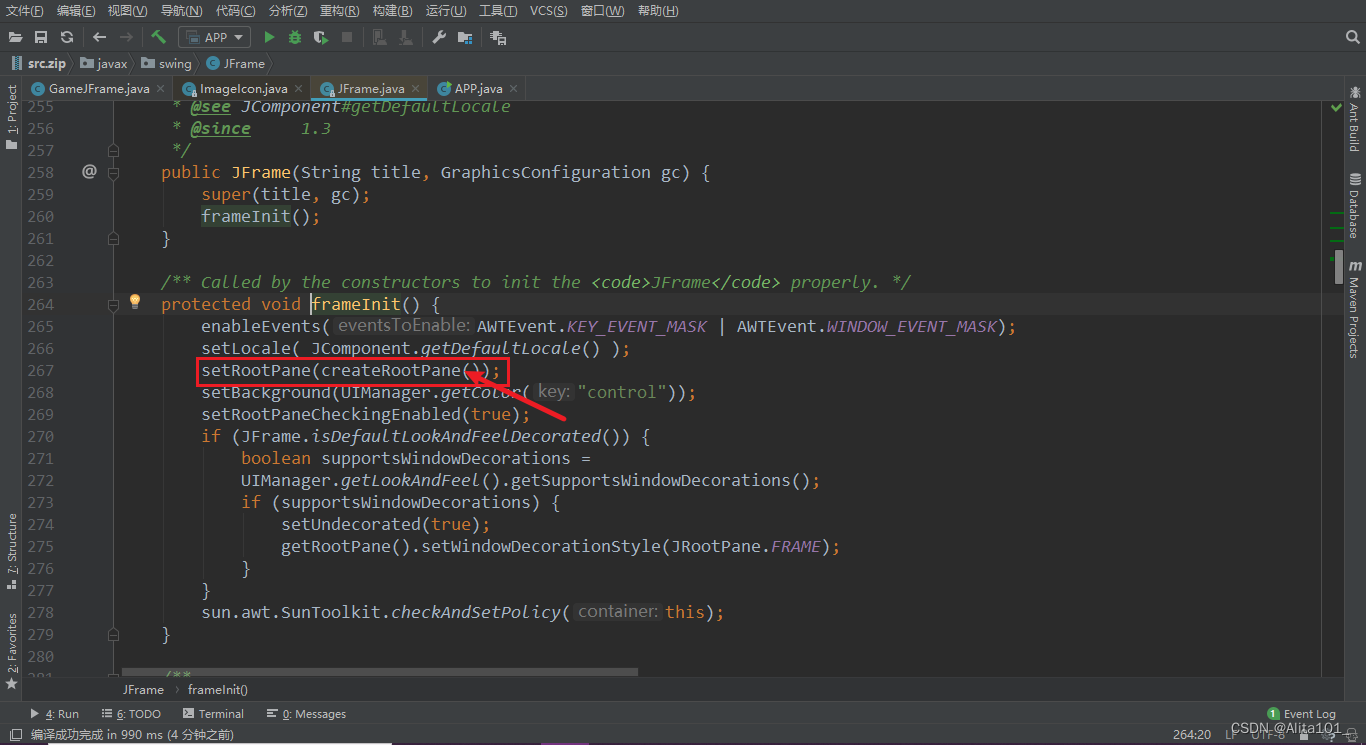
Task: Click the yellow intention lightbulb icon
Action: tap(135, 301)
